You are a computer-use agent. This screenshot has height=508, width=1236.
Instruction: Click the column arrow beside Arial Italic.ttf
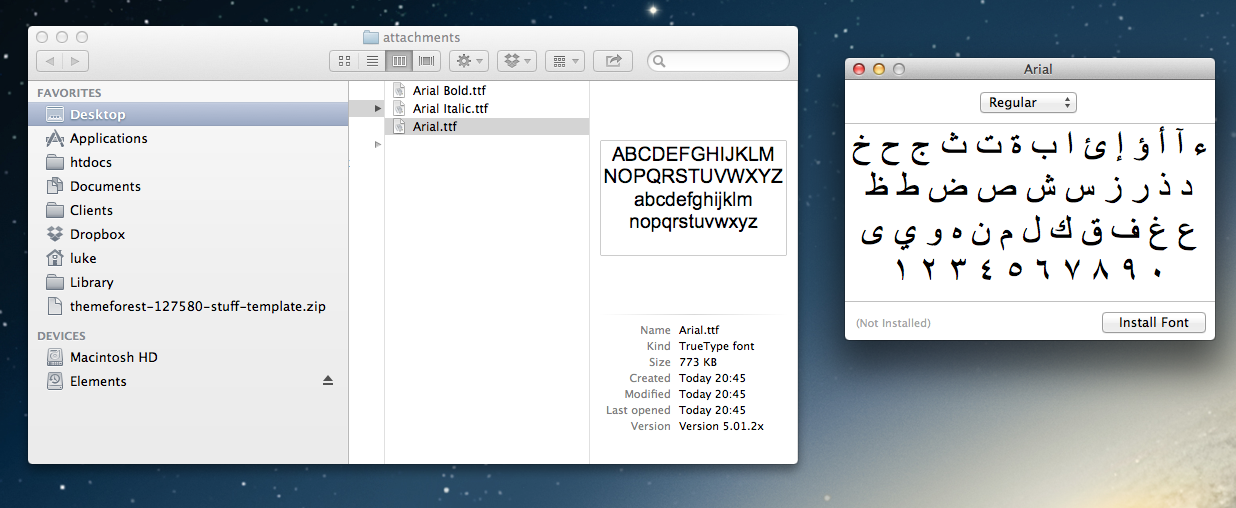click(377, 108)
